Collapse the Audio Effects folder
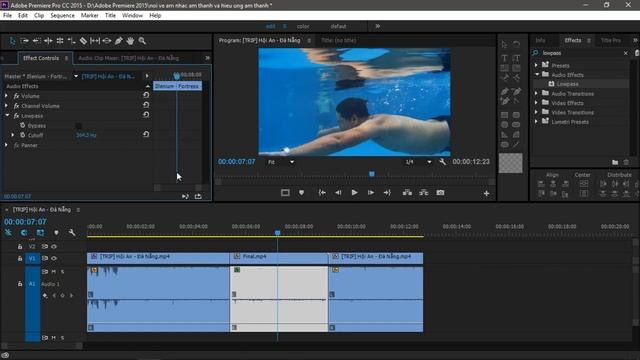Viewport: 640px width, 360px height. (537, 74)
